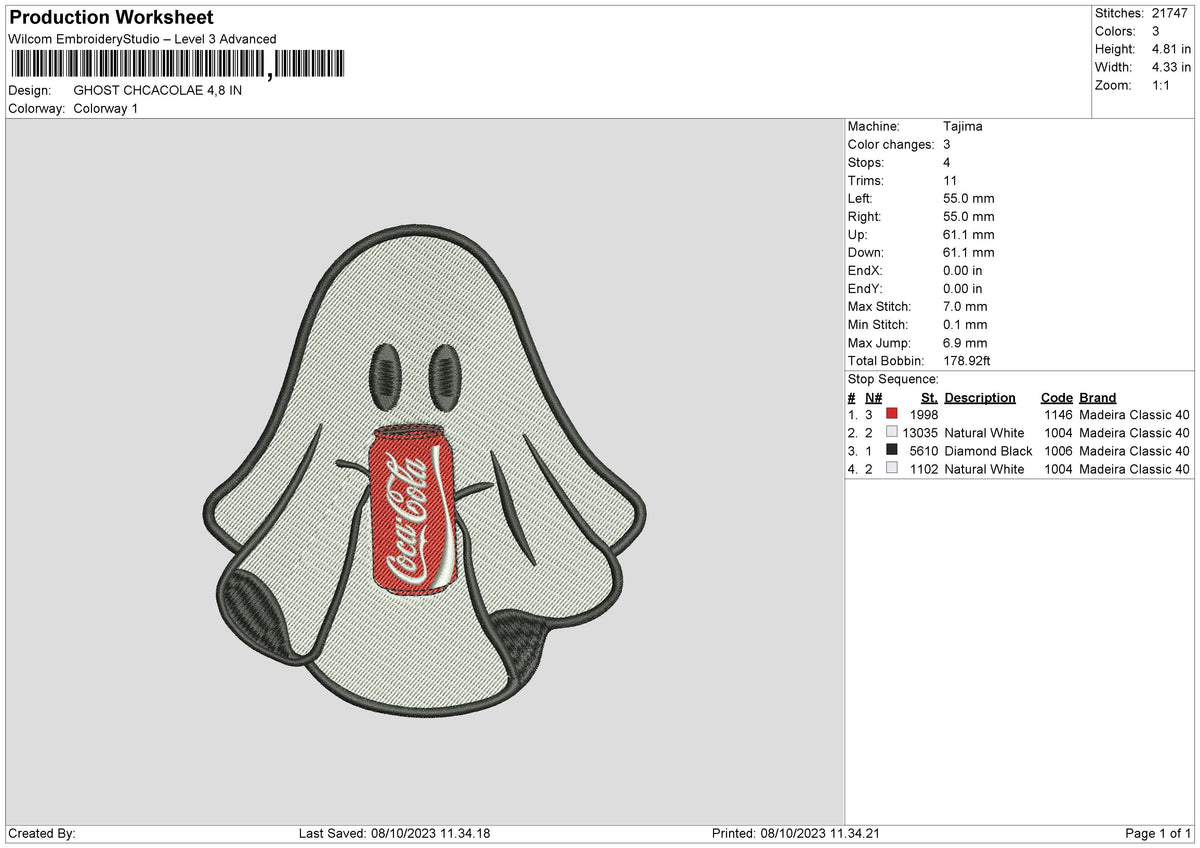Click the Page 1 of 1 label

coord(1156,832)
